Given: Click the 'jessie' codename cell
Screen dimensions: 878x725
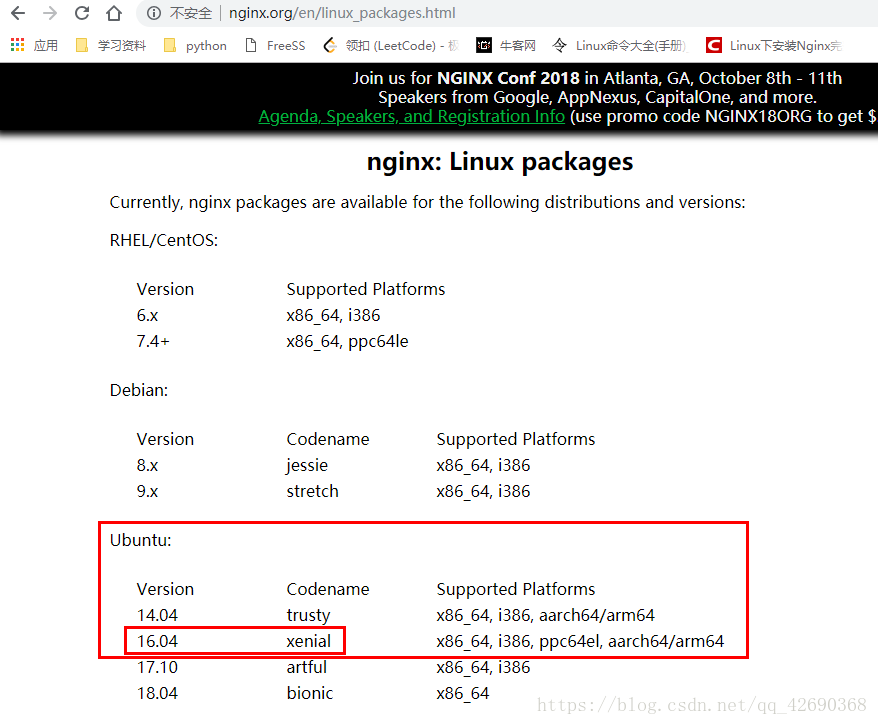Looking at the screenshot, I should point(307,466).
